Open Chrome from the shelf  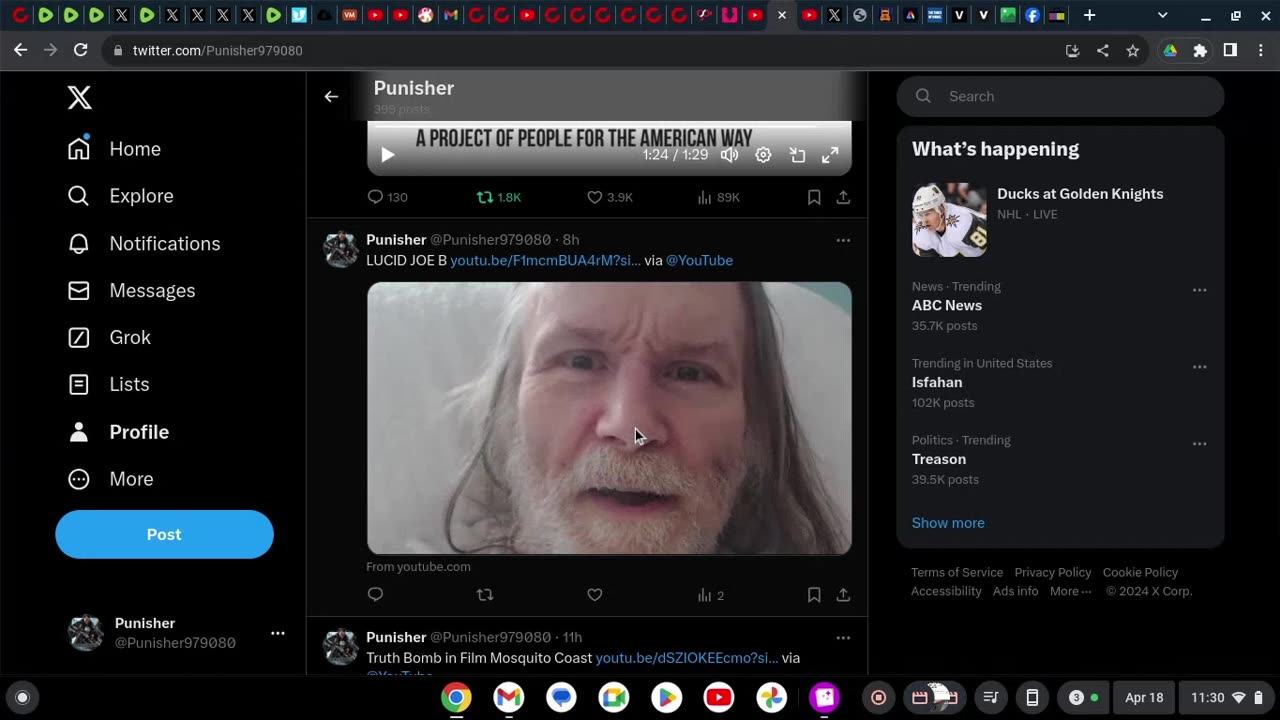point(456,697)
